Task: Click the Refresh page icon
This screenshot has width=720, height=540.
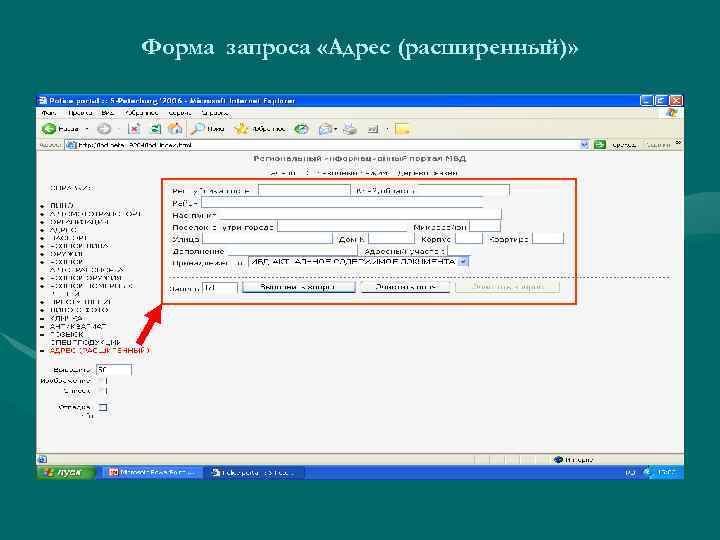Action: [156, 129]
